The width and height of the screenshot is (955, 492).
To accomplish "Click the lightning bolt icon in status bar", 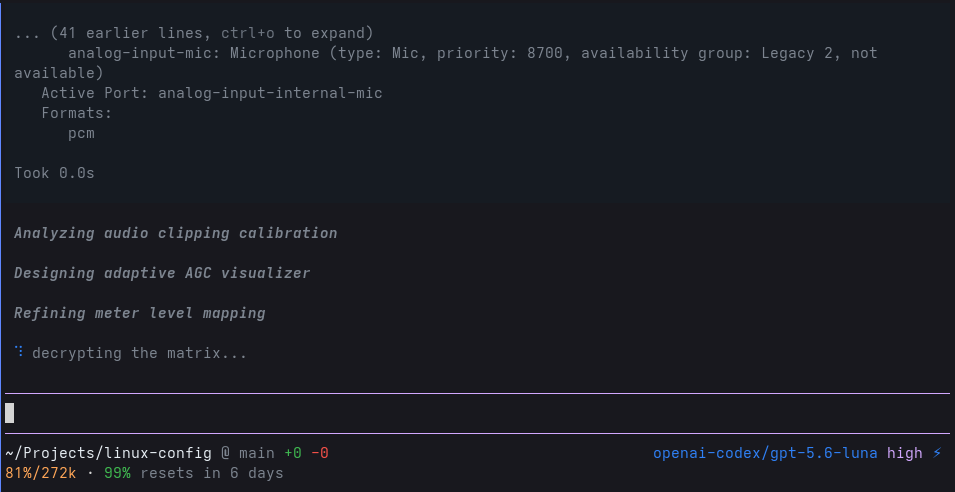I will click(937, 453).
